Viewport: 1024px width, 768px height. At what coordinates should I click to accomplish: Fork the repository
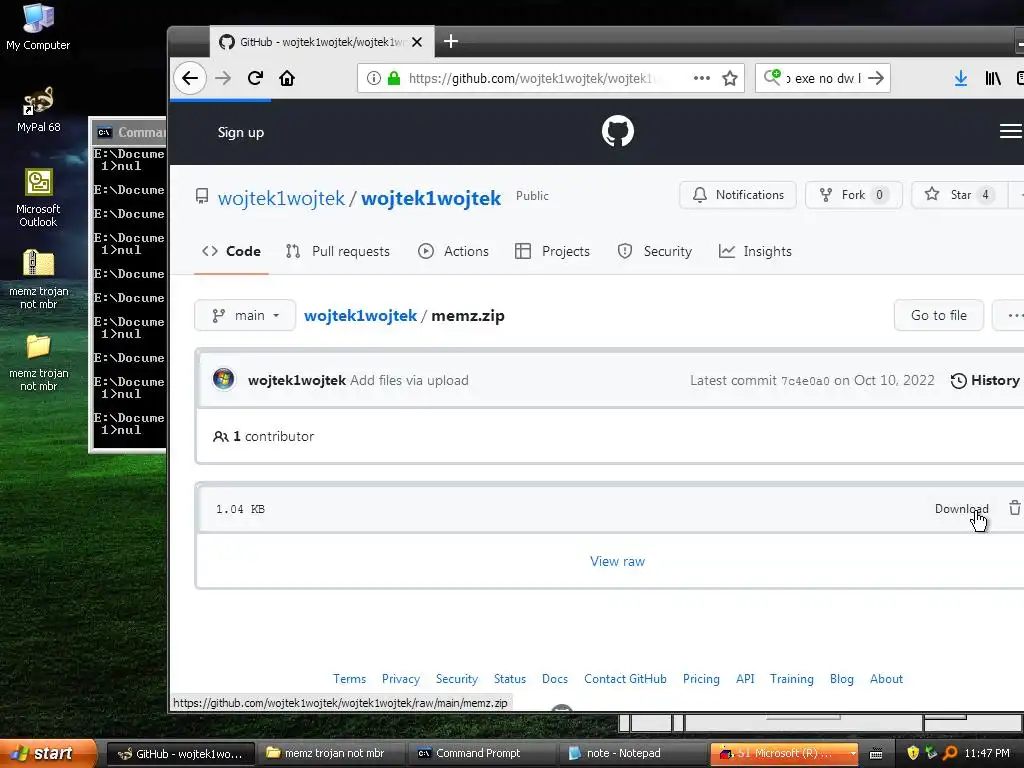tap(854, 195)
